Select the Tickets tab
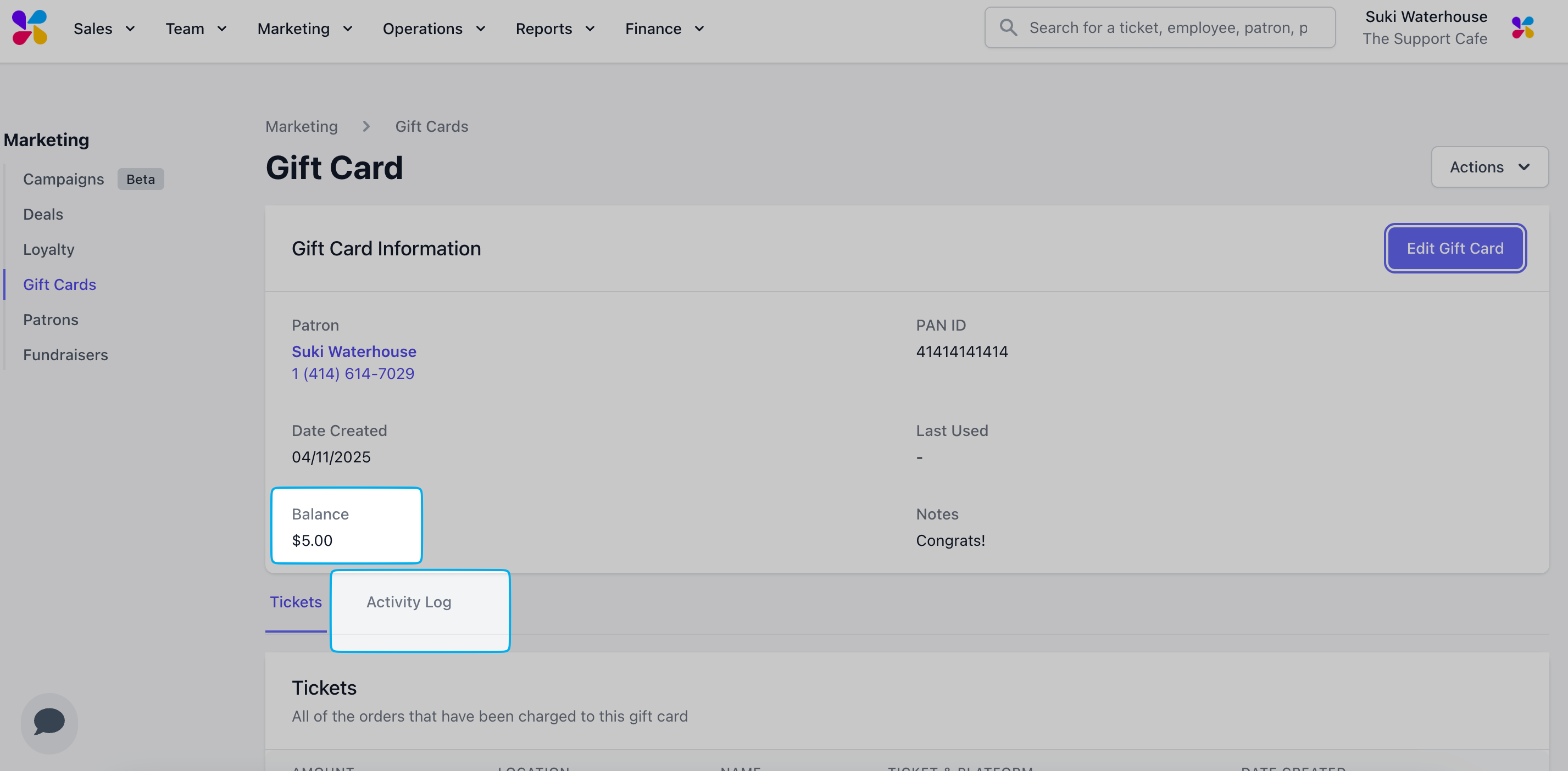The height and width of the screenshot is (771, 1568). pyautogui.click(x=296, y=602)
